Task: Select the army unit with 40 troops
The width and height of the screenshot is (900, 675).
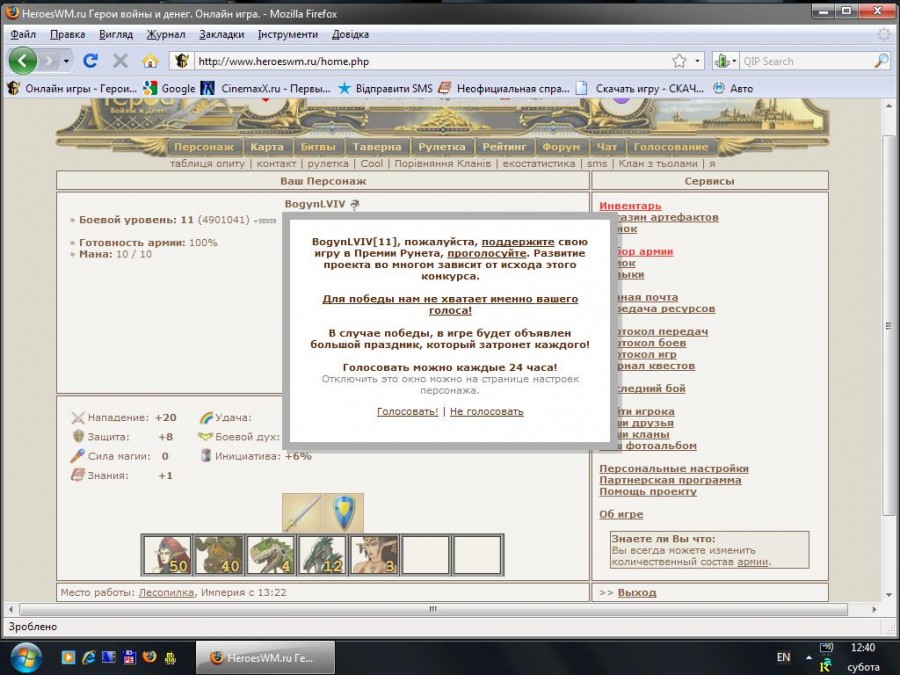Action: click(x=219, y=554)
